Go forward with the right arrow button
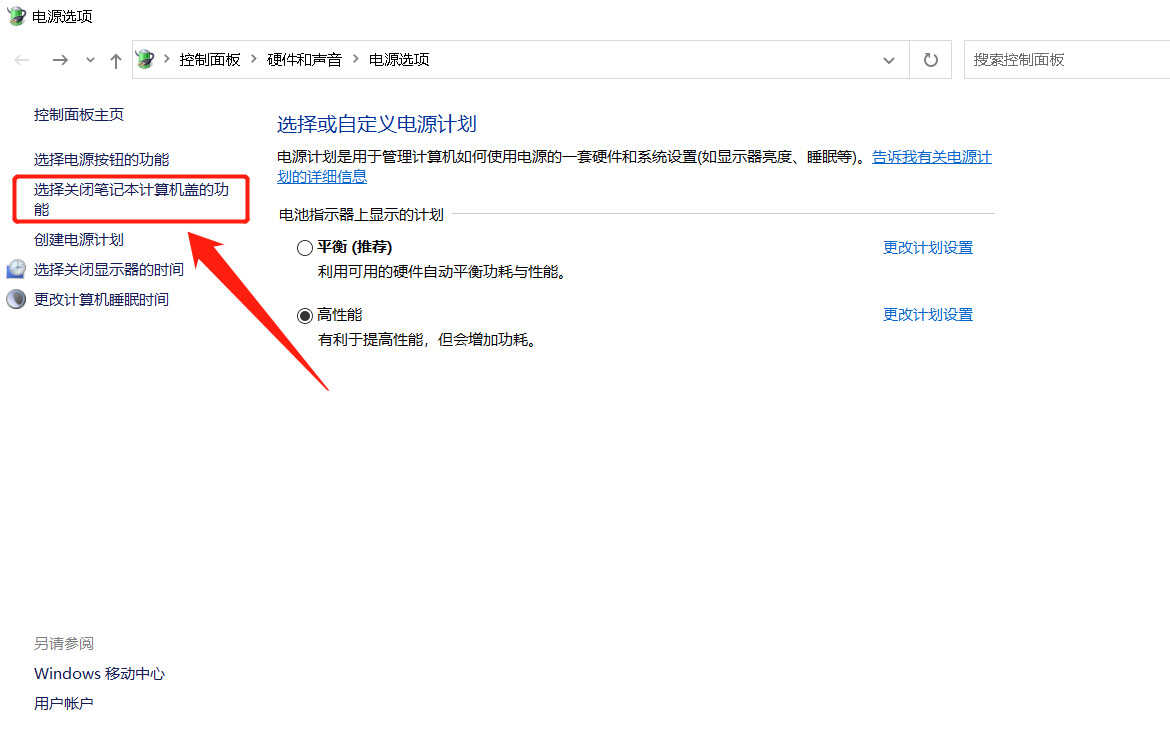This screenshot has width=1170, height=729. click(x=60, y=60)
